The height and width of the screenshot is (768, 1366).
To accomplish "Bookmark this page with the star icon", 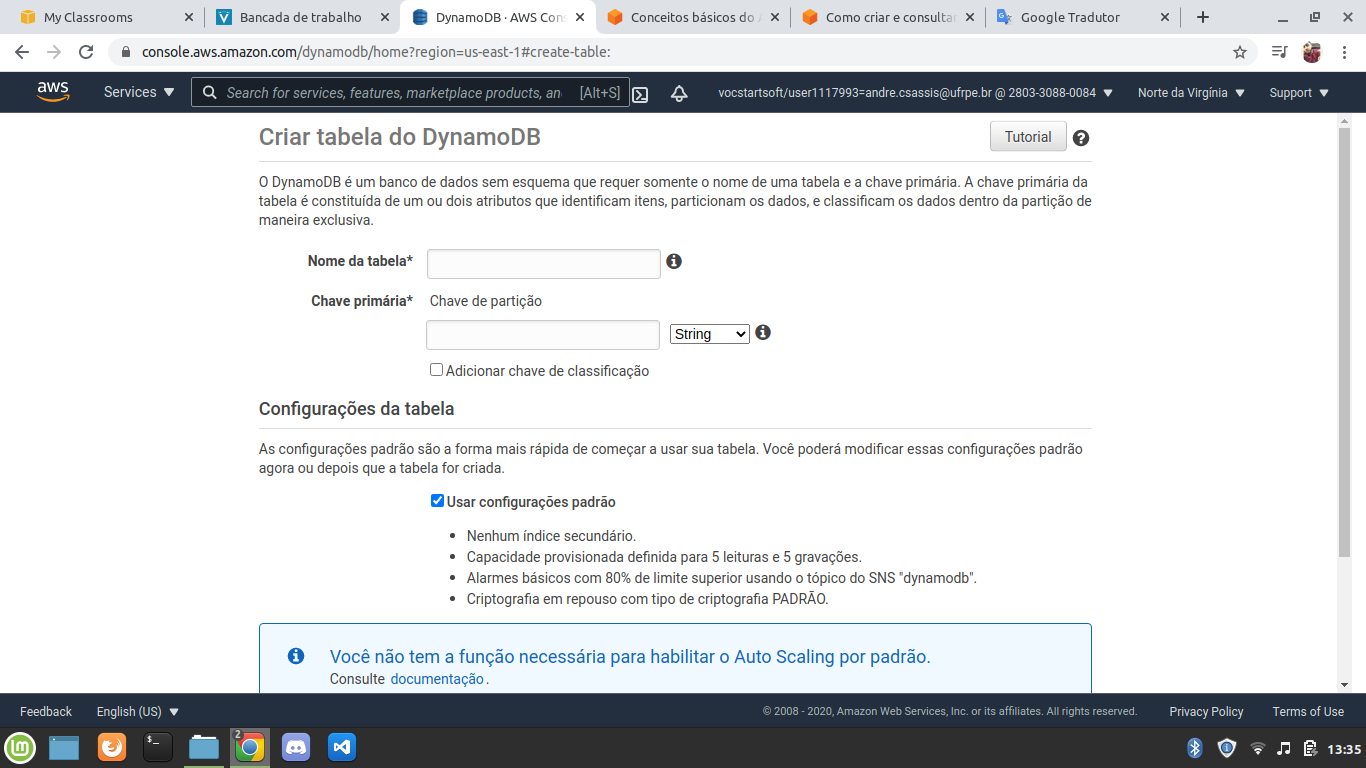I will pyautogui.click(x=1240, y=52).
